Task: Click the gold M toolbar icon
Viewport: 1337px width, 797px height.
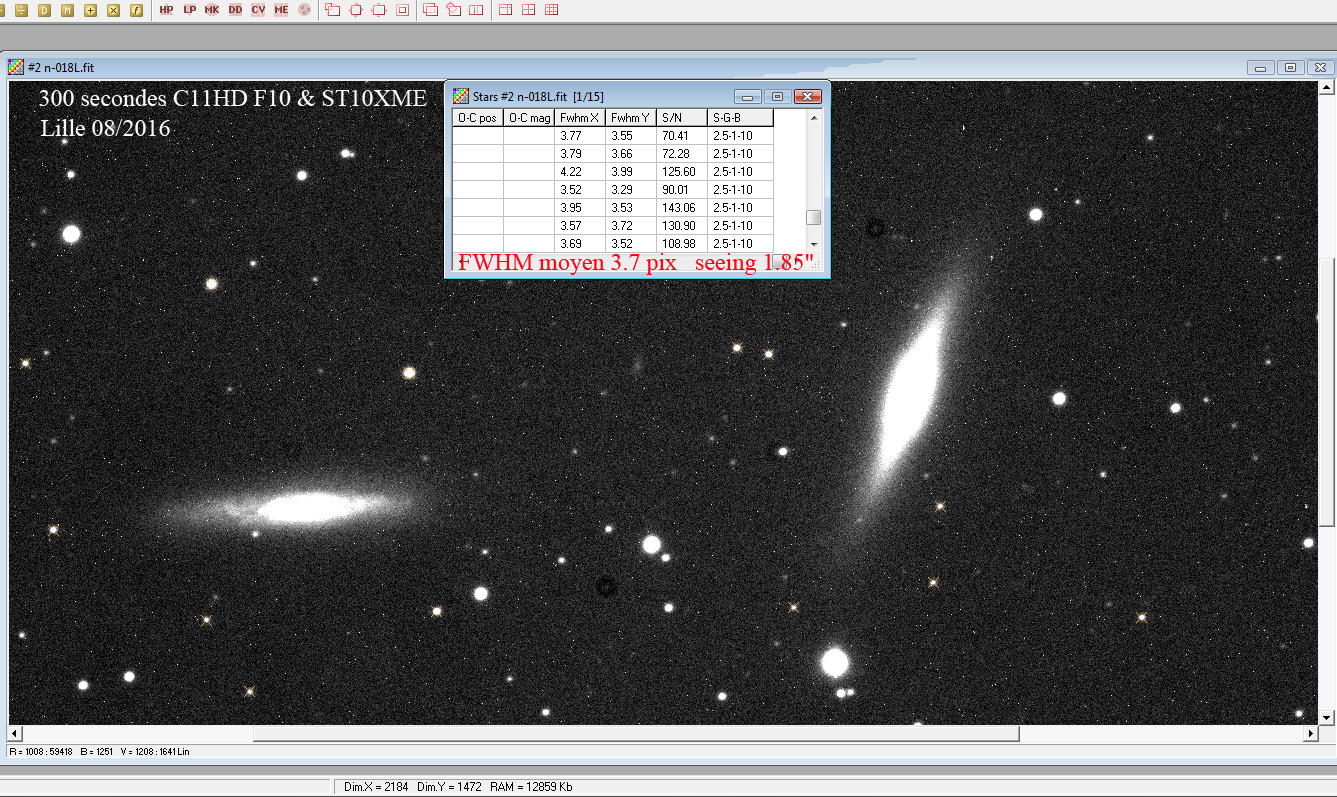Action: pos(67,9)
